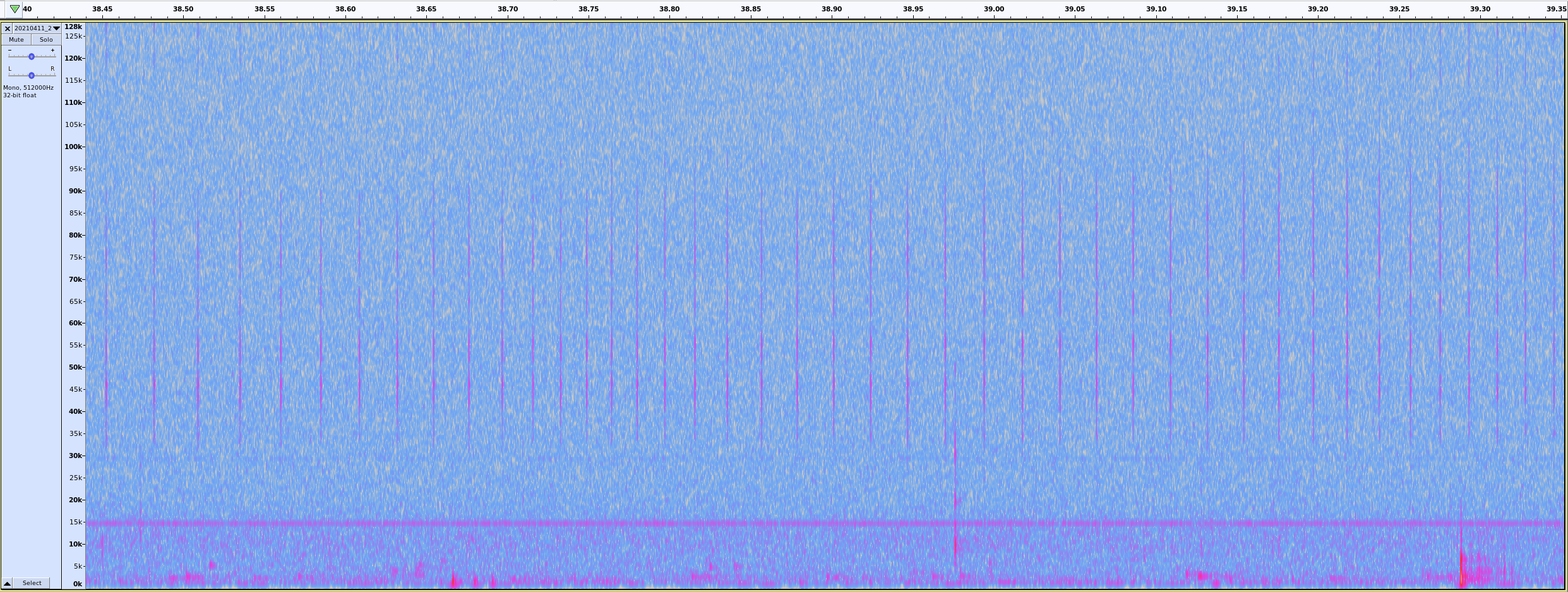Click the L/R pan slider knob

32,76
